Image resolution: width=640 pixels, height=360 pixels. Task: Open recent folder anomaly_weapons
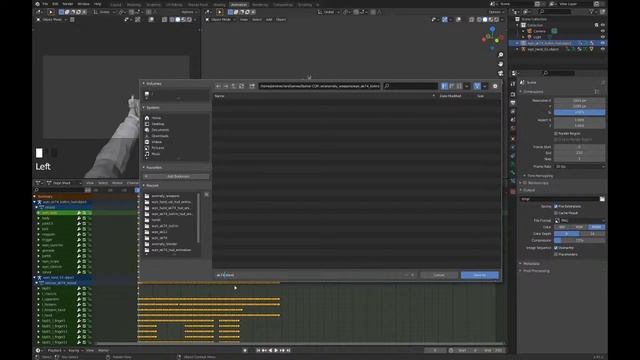[x=165, y=196]
